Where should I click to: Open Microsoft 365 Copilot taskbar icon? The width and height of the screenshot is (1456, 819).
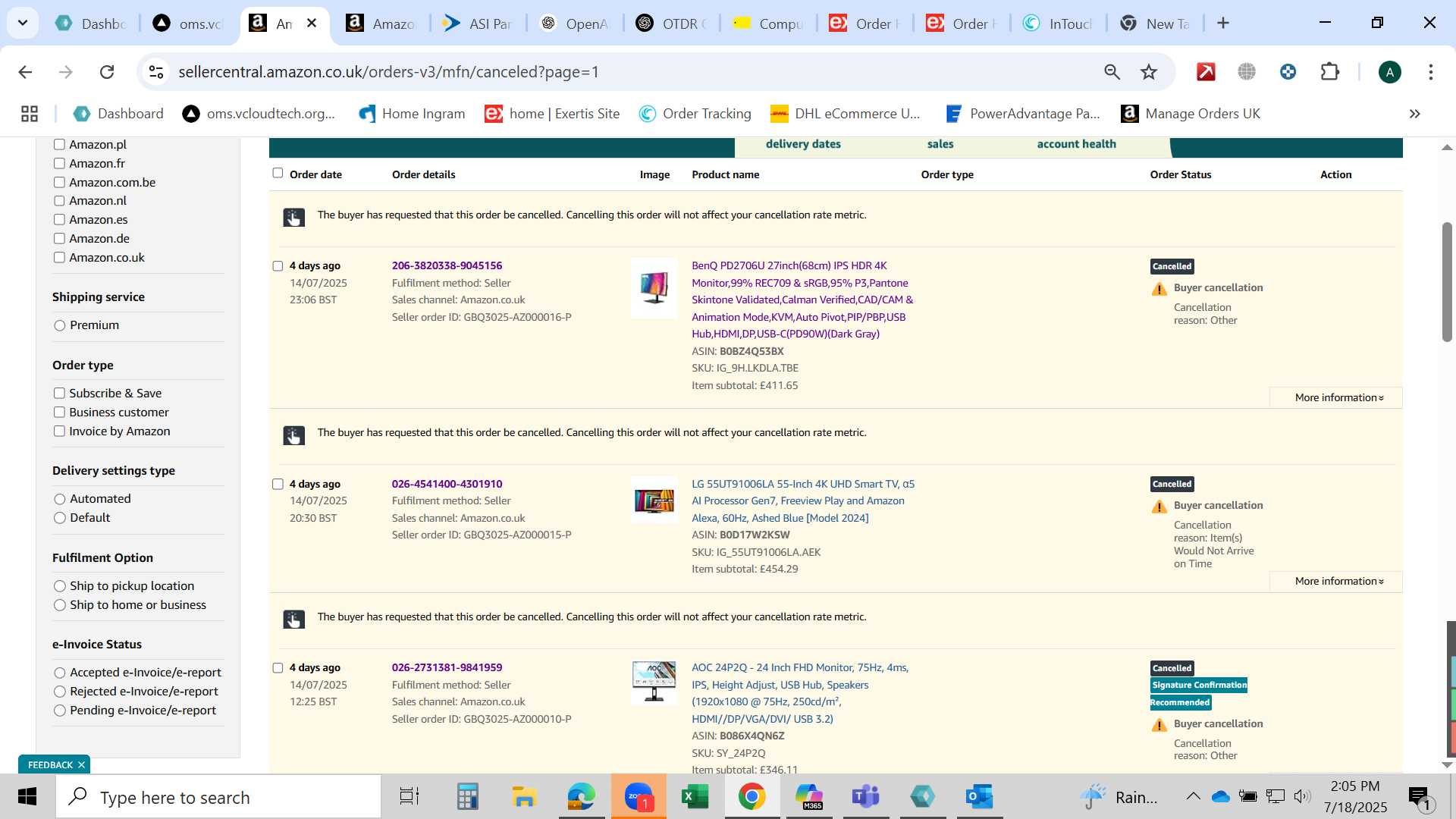click(x=808, y=797)
